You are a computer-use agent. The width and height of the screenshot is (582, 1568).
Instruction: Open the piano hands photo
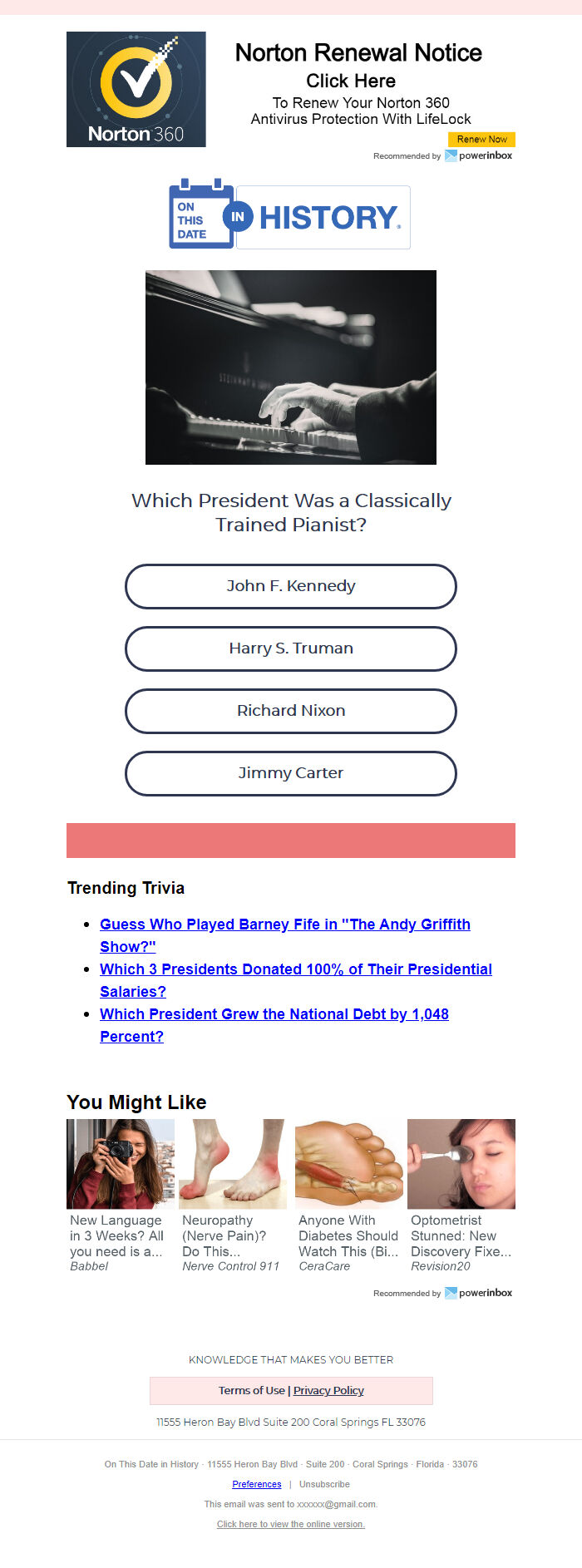point(291,367)
